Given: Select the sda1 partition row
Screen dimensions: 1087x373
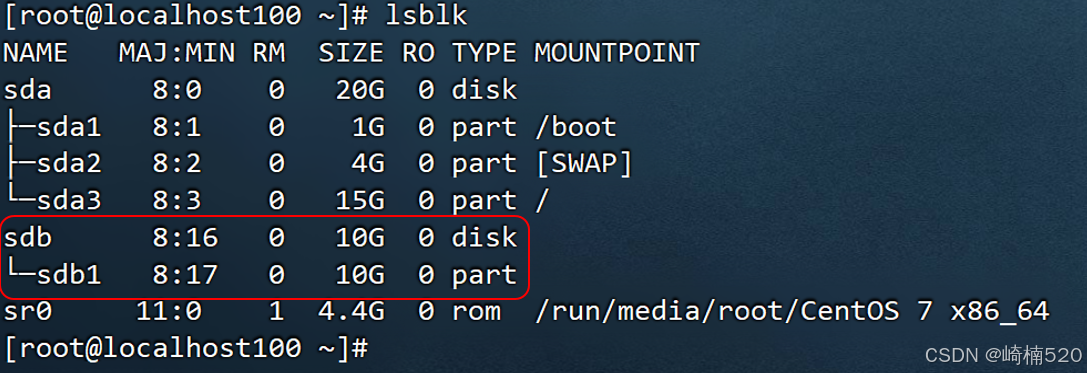Looking at the screenshot, I should [309, 127].
